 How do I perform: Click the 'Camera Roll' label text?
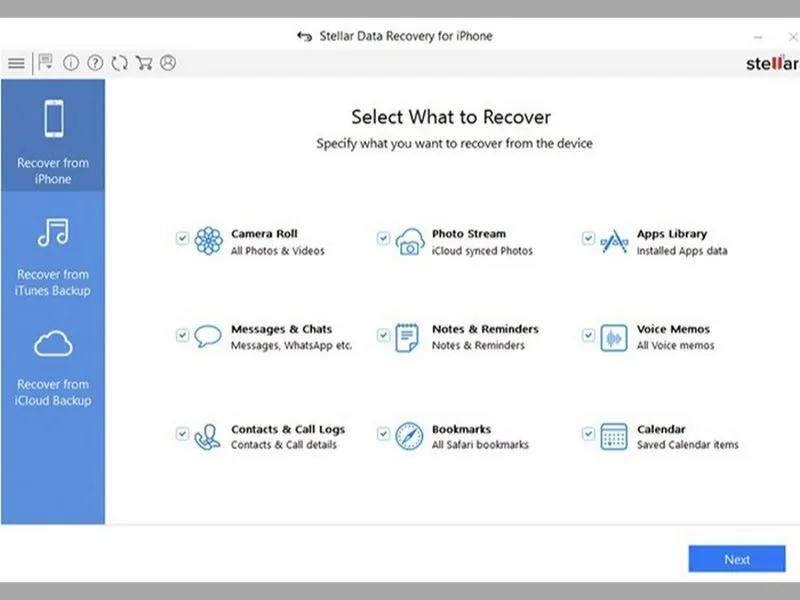click(x=264, y=234)
